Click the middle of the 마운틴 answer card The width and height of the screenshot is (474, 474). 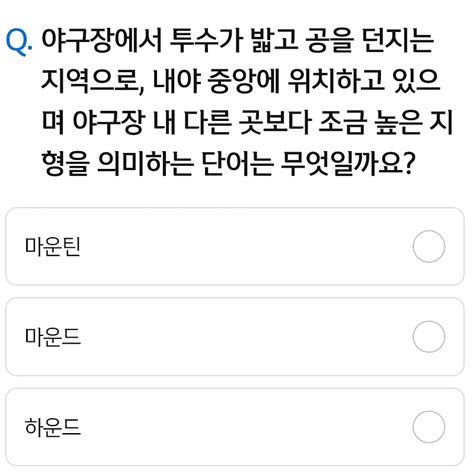tap(235, 246)
